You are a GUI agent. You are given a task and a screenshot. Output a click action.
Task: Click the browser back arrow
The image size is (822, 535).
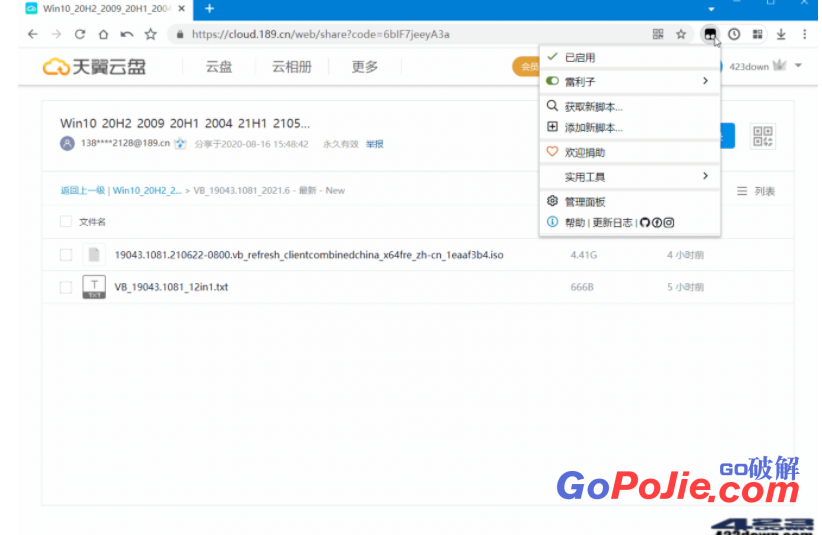click(x=33, y=35)
